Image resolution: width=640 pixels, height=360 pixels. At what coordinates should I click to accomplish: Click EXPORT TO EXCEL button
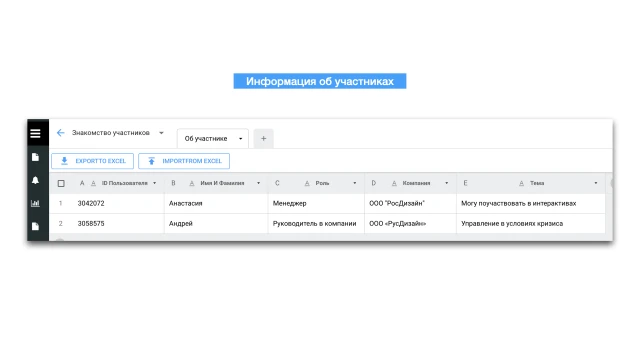coord(93,161)
